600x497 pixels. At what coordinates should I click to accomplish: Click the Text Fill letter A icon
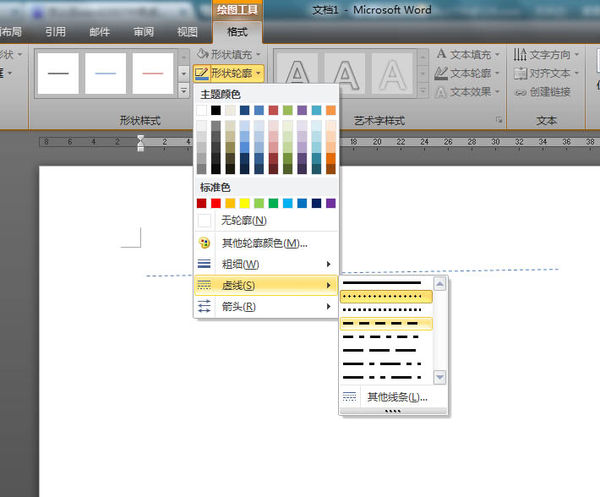click(441, 54)
